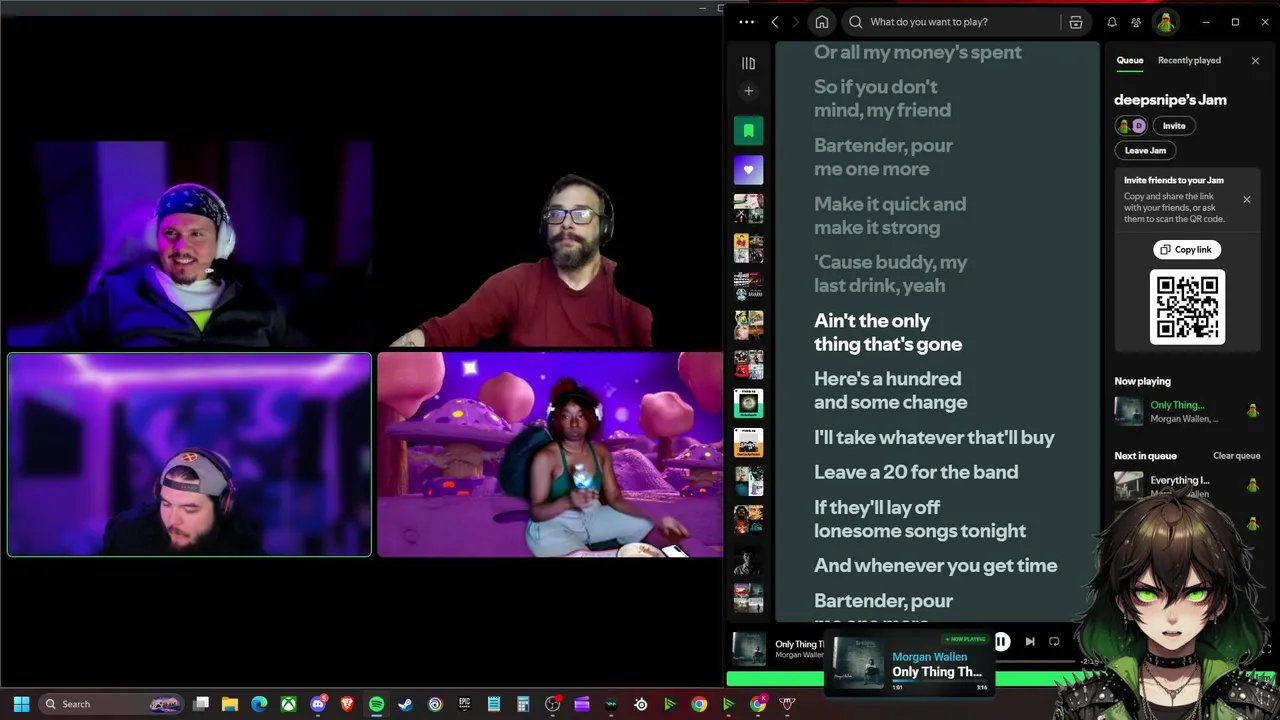The image size is (1280, 720).
Task: Open the Xbox app from the taskbar
Action: click(288, 704)
